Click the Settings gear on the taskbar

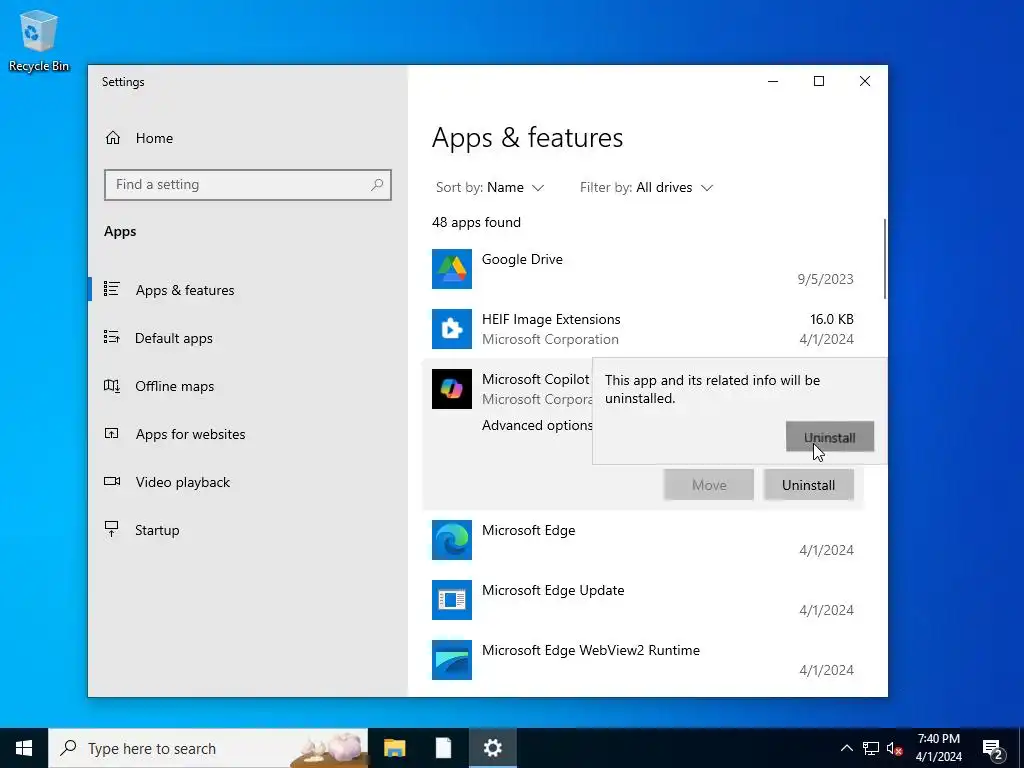tap(492, 748)
